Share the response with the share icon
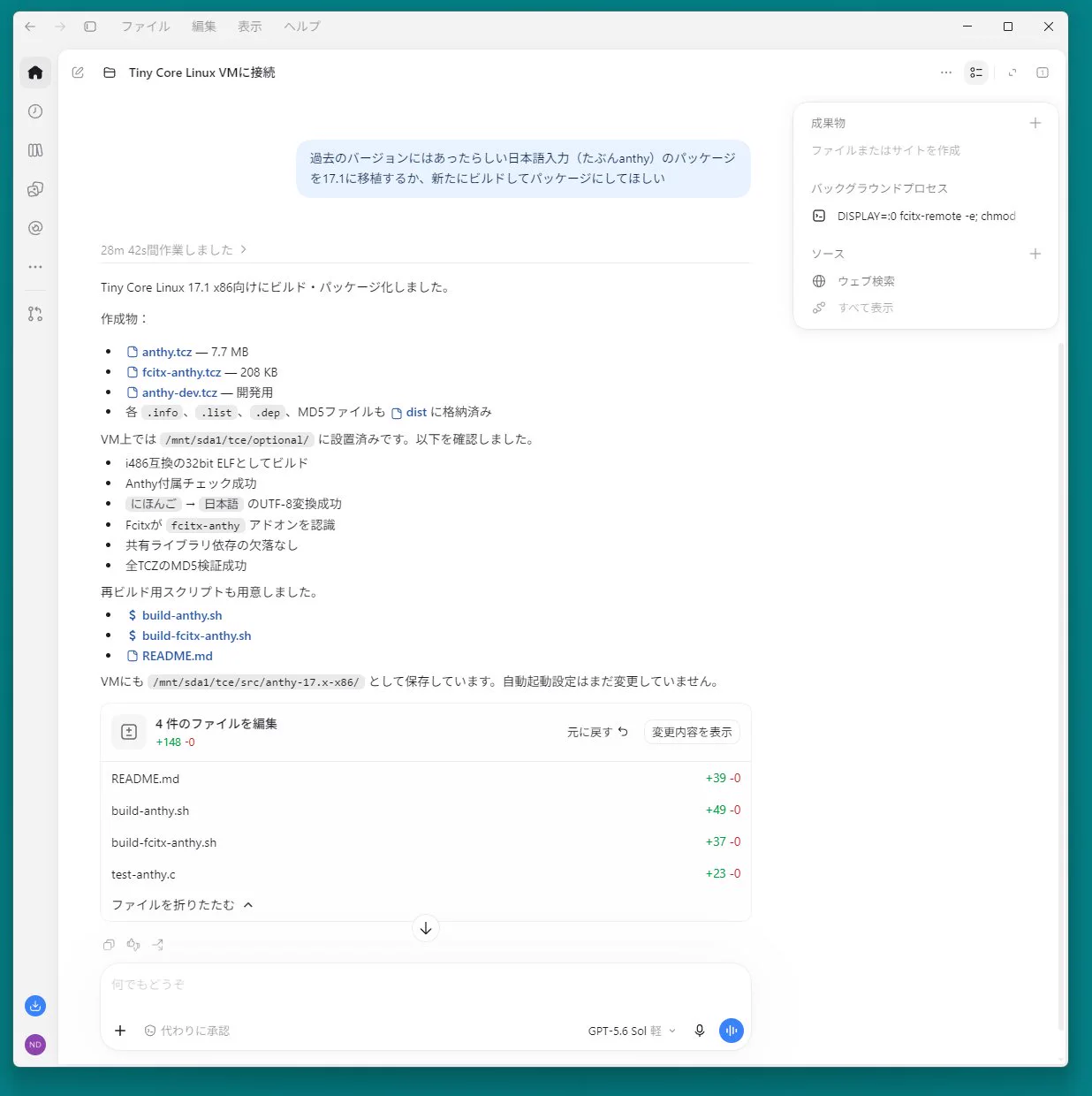The image size is (1092, 1096). point(157,945)
